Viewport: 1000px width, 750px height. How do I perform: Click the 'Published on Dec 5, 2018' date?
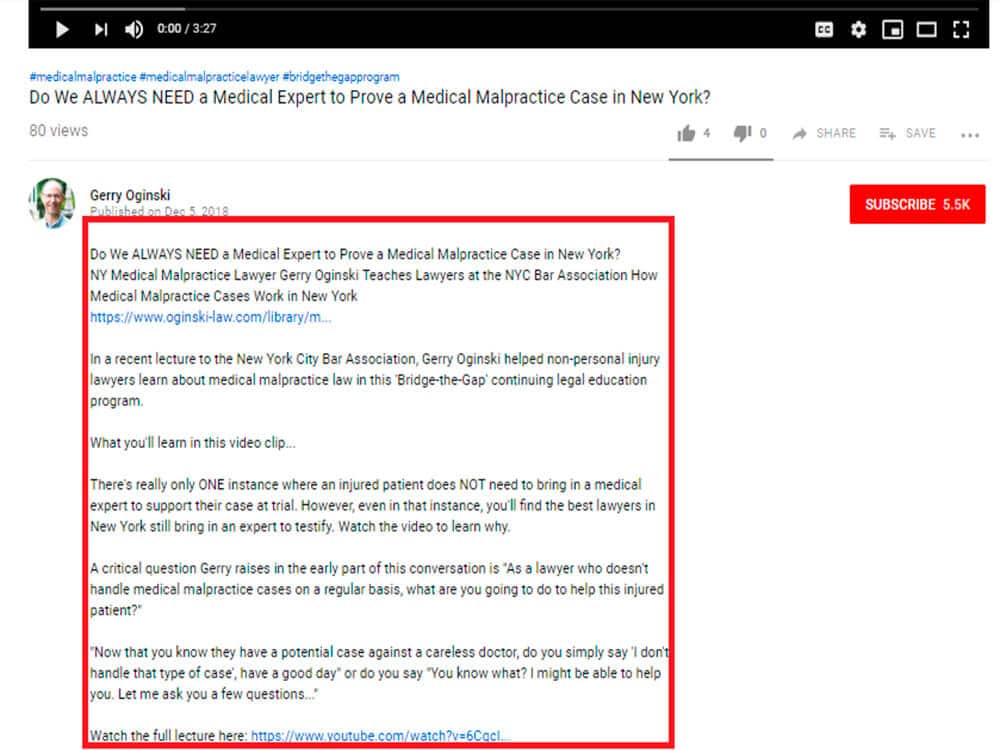(x=159, y=211)
